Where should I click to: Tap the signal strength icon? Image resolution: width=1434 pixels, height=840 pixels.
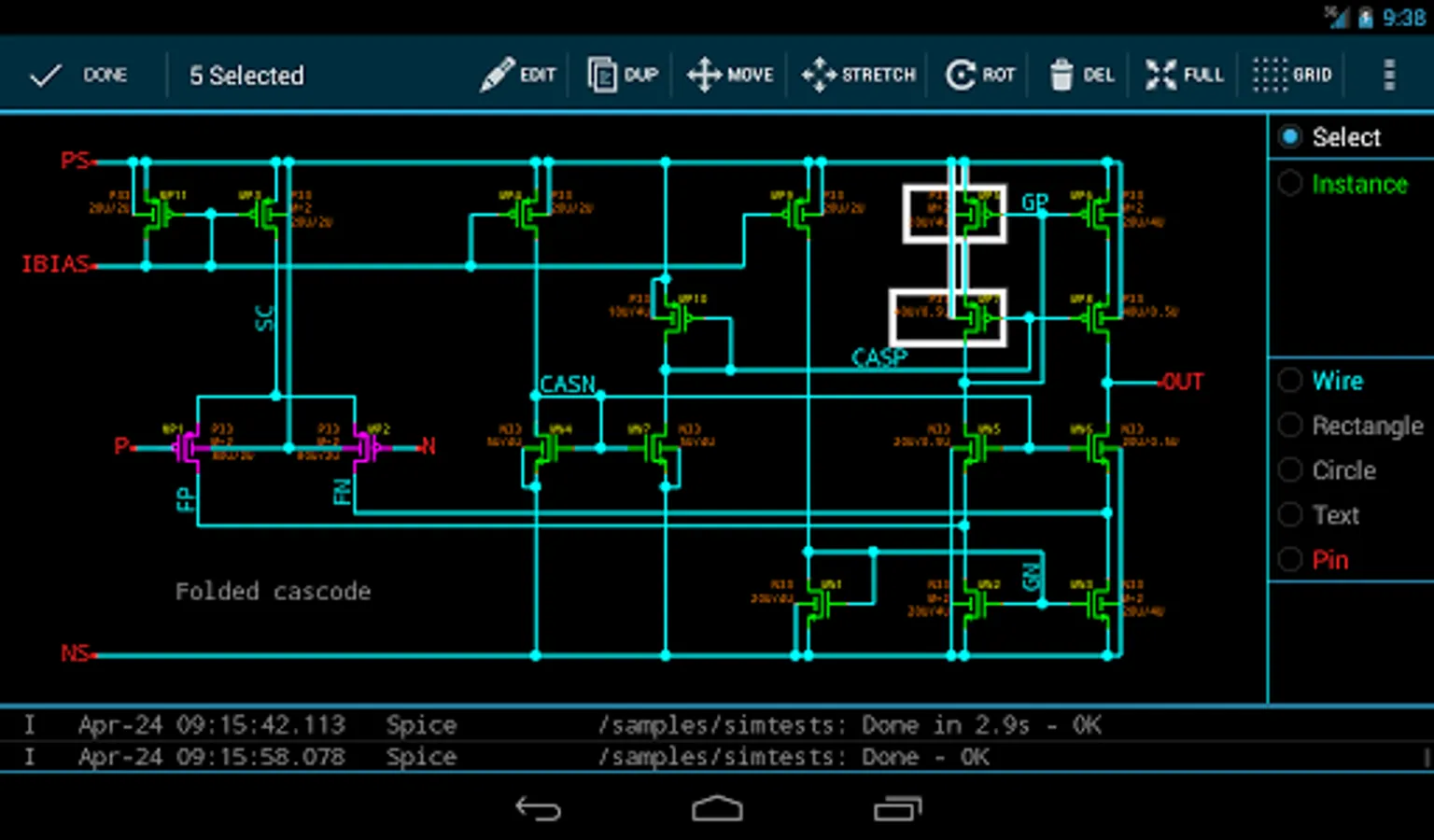[x=1337, y=18]
